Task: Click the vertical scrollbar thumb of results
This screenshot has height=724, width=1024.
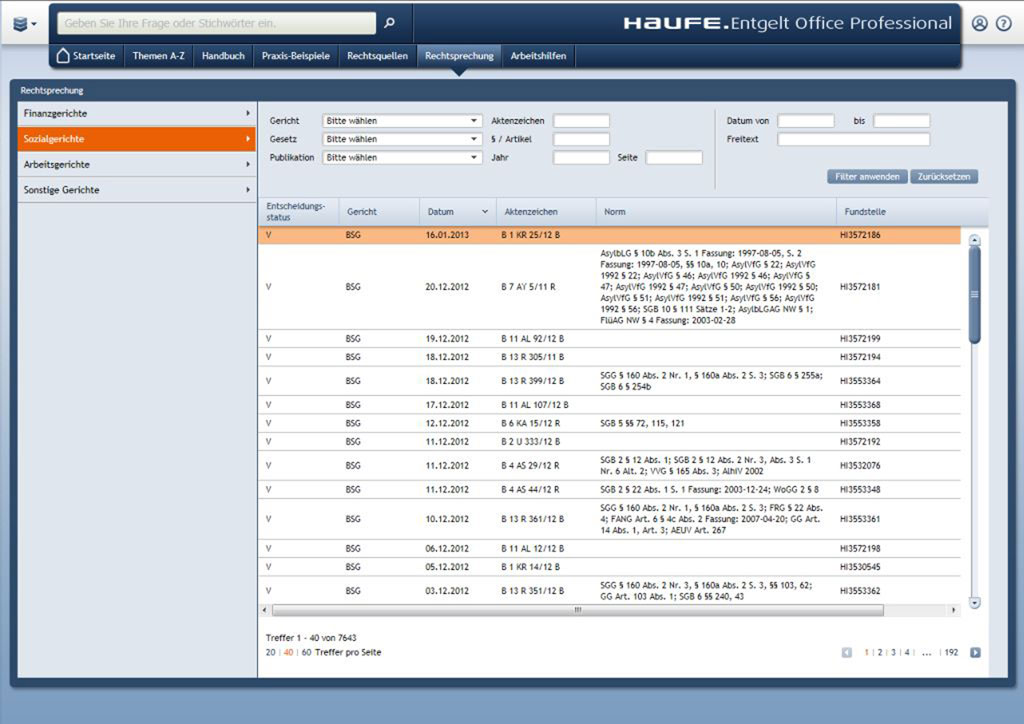Action: coord(974,295)
